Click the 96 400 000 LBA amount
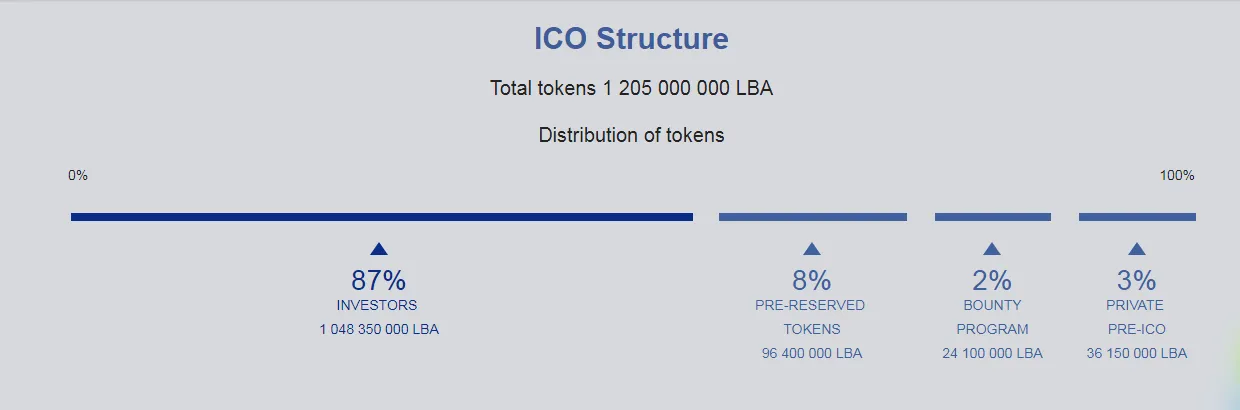The width and height of the screenshot is (1240, 410). click(x=811, y=353)
